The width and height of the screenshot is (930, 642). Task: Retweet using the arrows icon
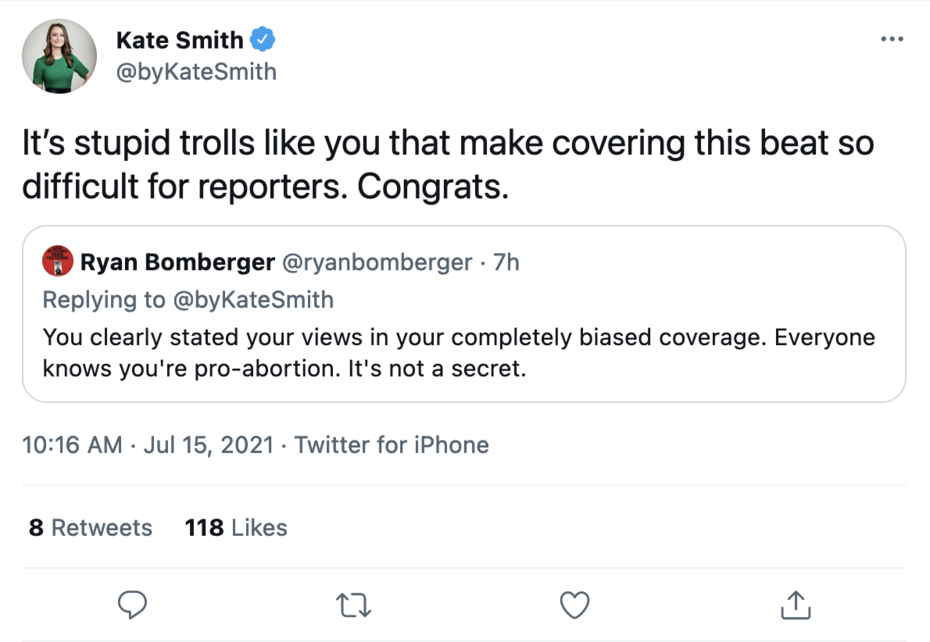pyautogui.click(x=353, y=604)
